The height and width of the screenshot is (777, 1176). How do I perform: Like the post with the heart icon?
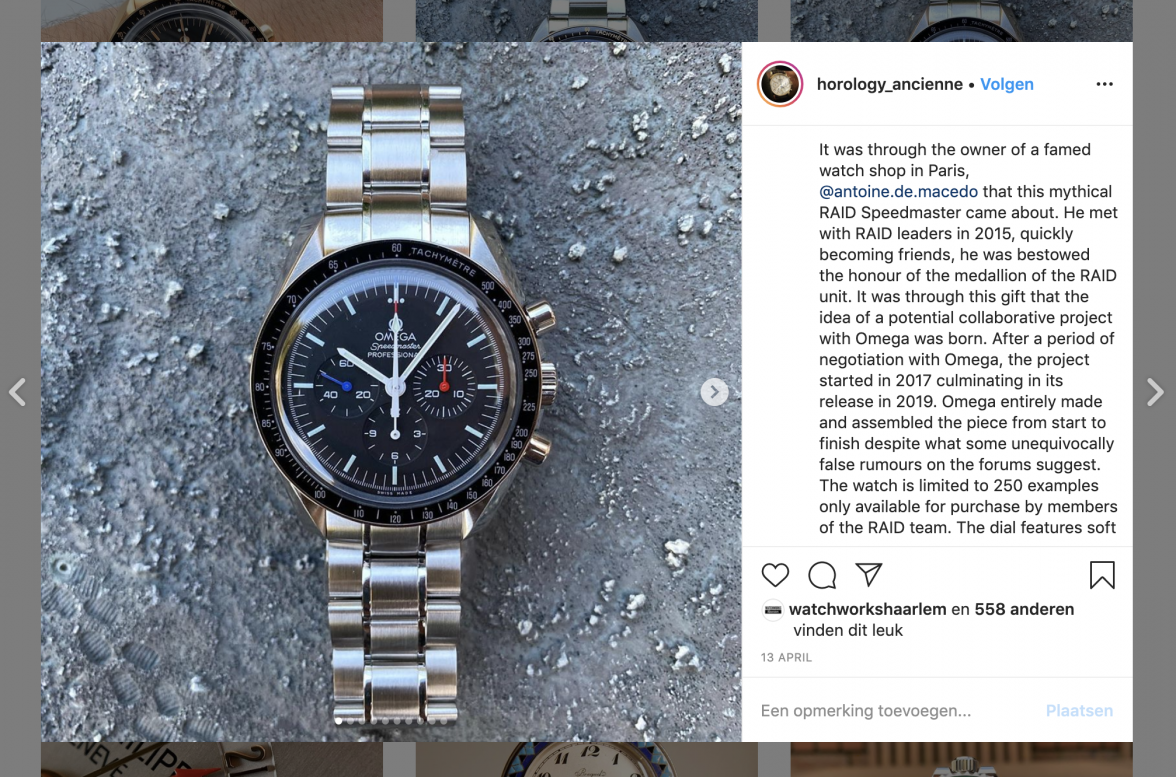(x=775, y=575)
